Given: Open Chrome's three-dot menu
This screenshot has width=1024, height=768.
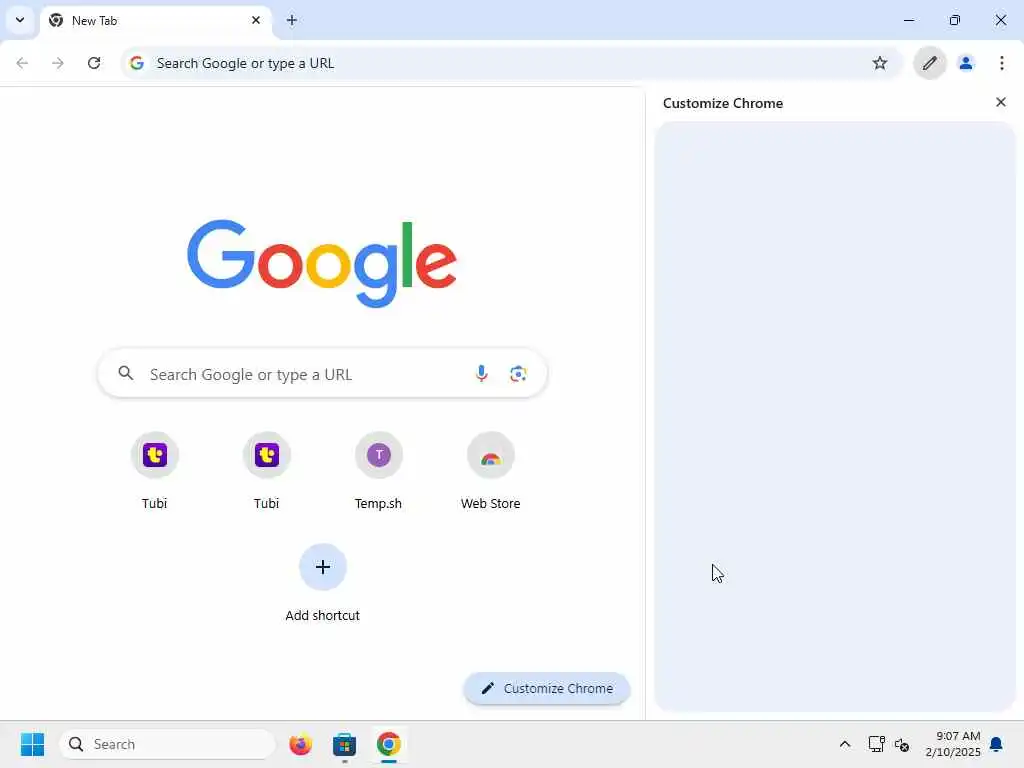Looking at the screenshot, I should pos(1001,63).
